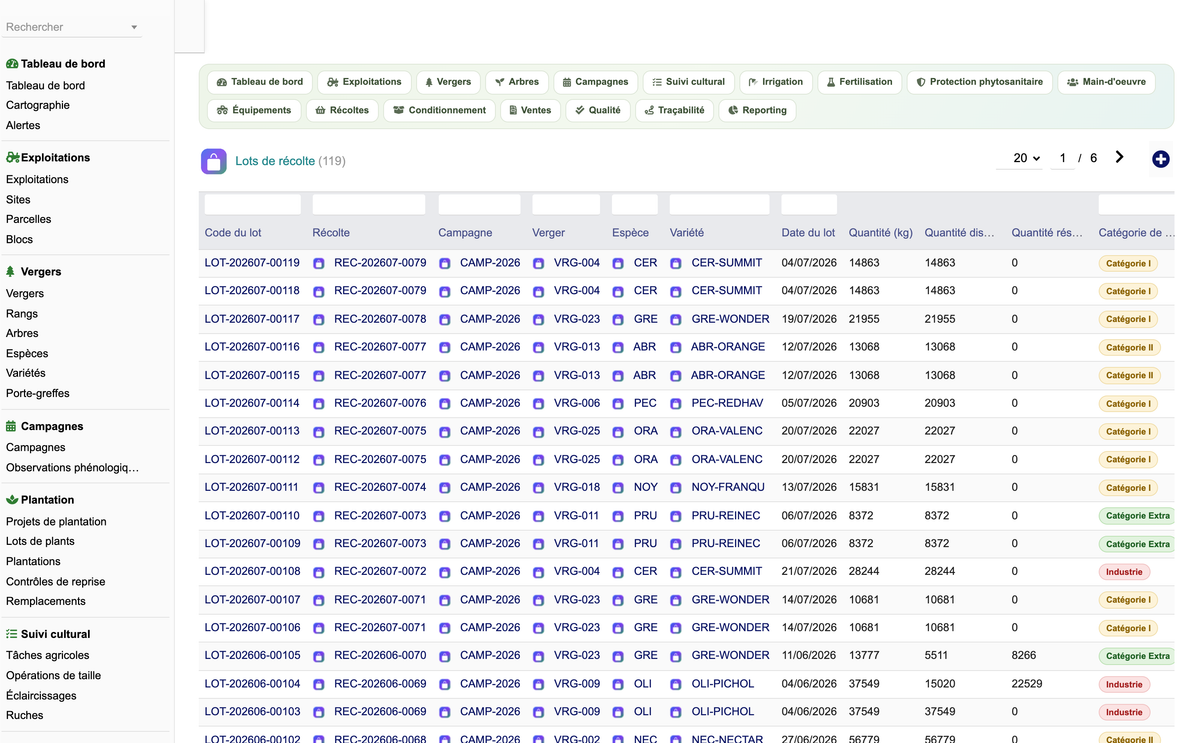Open lot LOT-202606-00105
This screenshot has width=1200, height=743.
pos(252,655)
